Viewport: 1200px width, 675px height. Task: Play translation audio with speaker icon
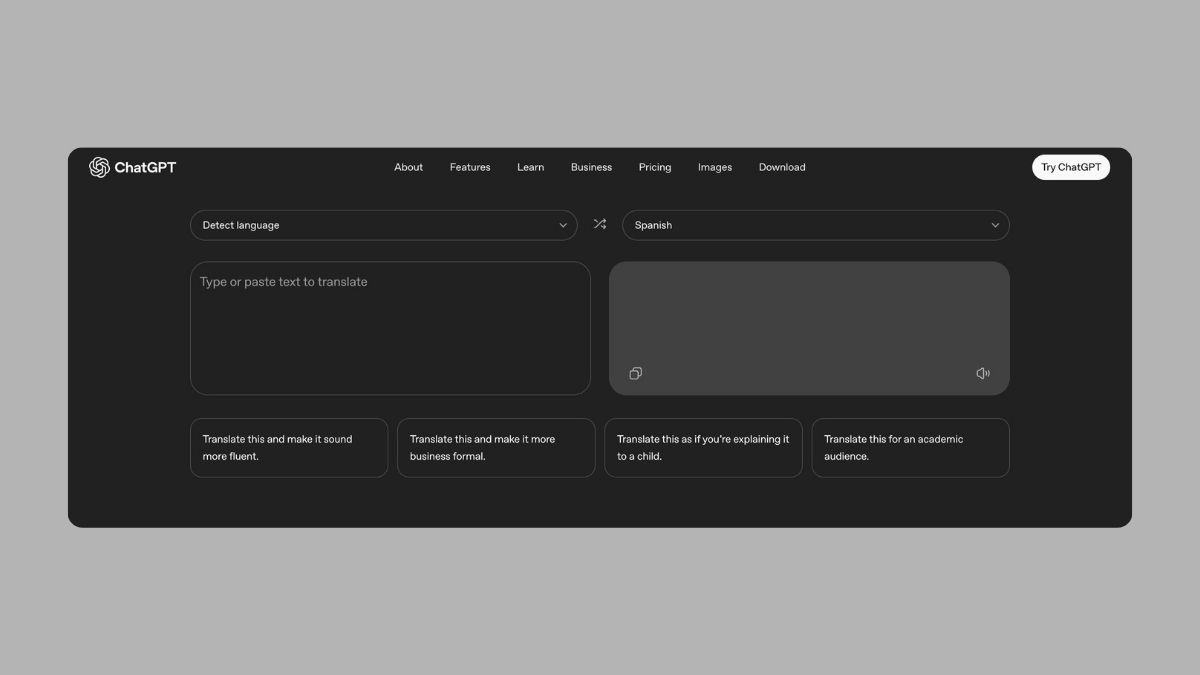pyautogui.click(x=983, y=374)
